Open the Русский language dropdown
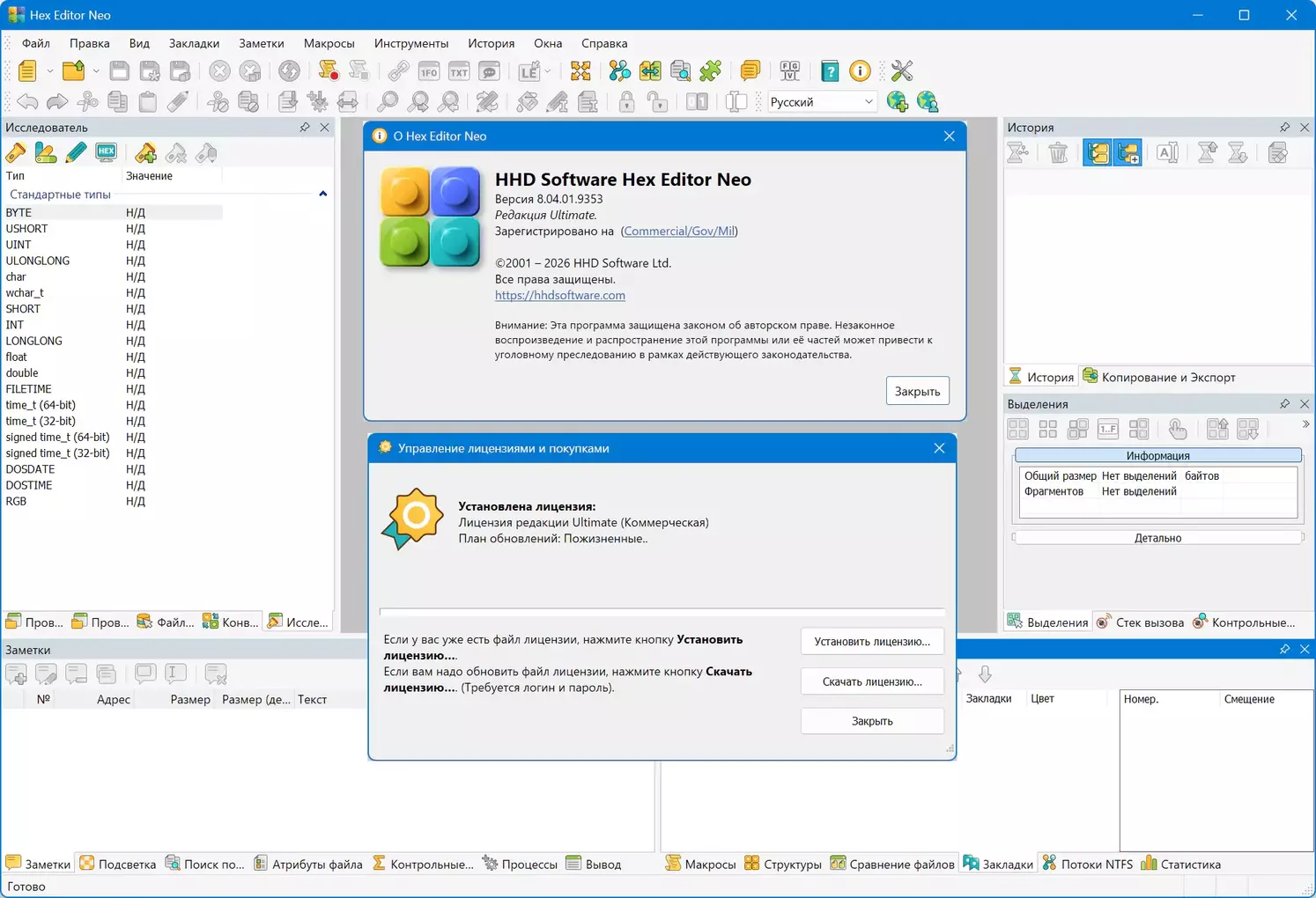The image size is (1316, 898). (x=868, y=102)
